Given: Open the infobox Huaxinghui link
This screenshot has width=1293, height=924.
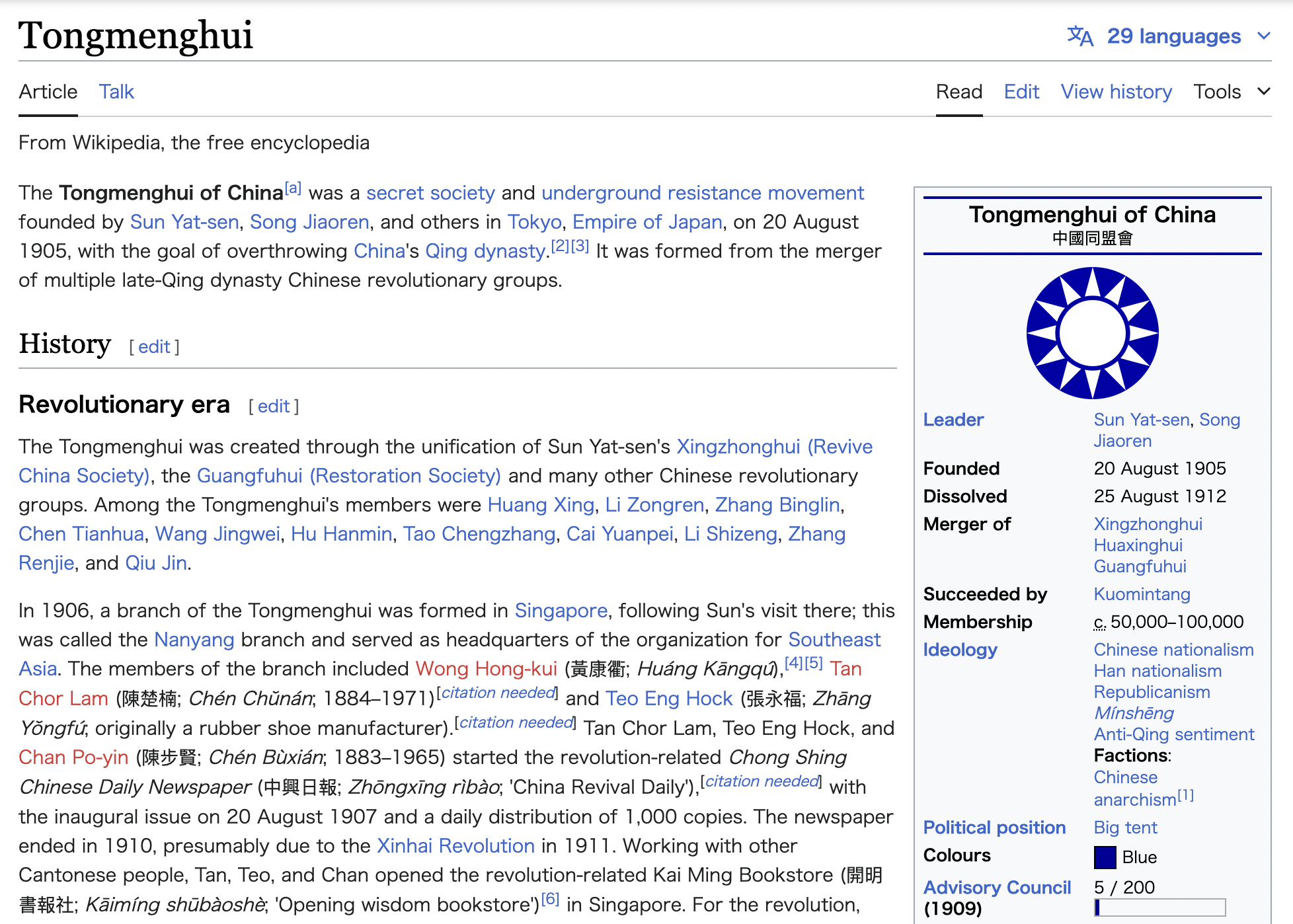Looking at the screenshot, I should (1138, 545).
